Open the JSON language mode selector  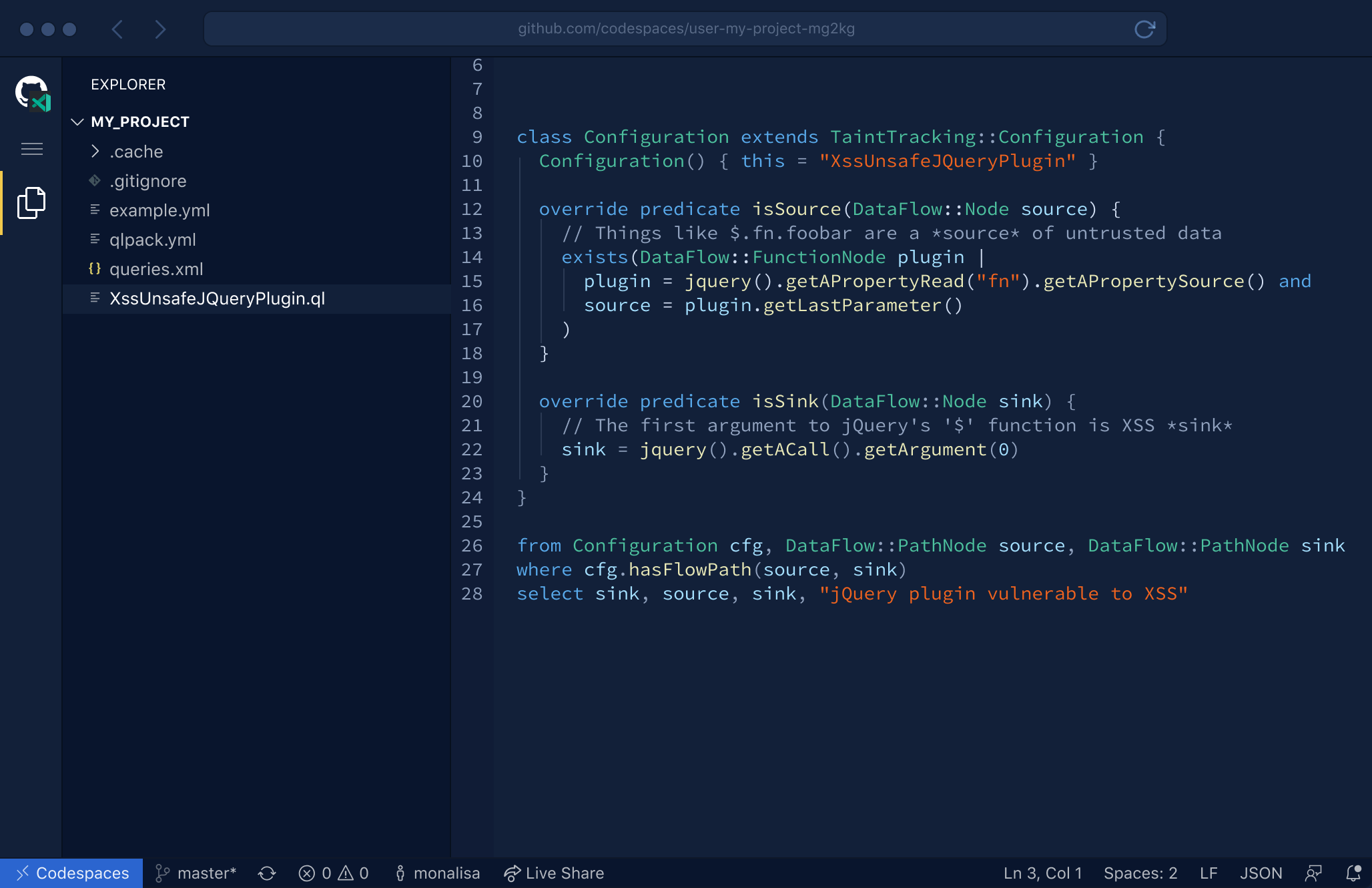pyautogui.click(x=1261, y=873)
